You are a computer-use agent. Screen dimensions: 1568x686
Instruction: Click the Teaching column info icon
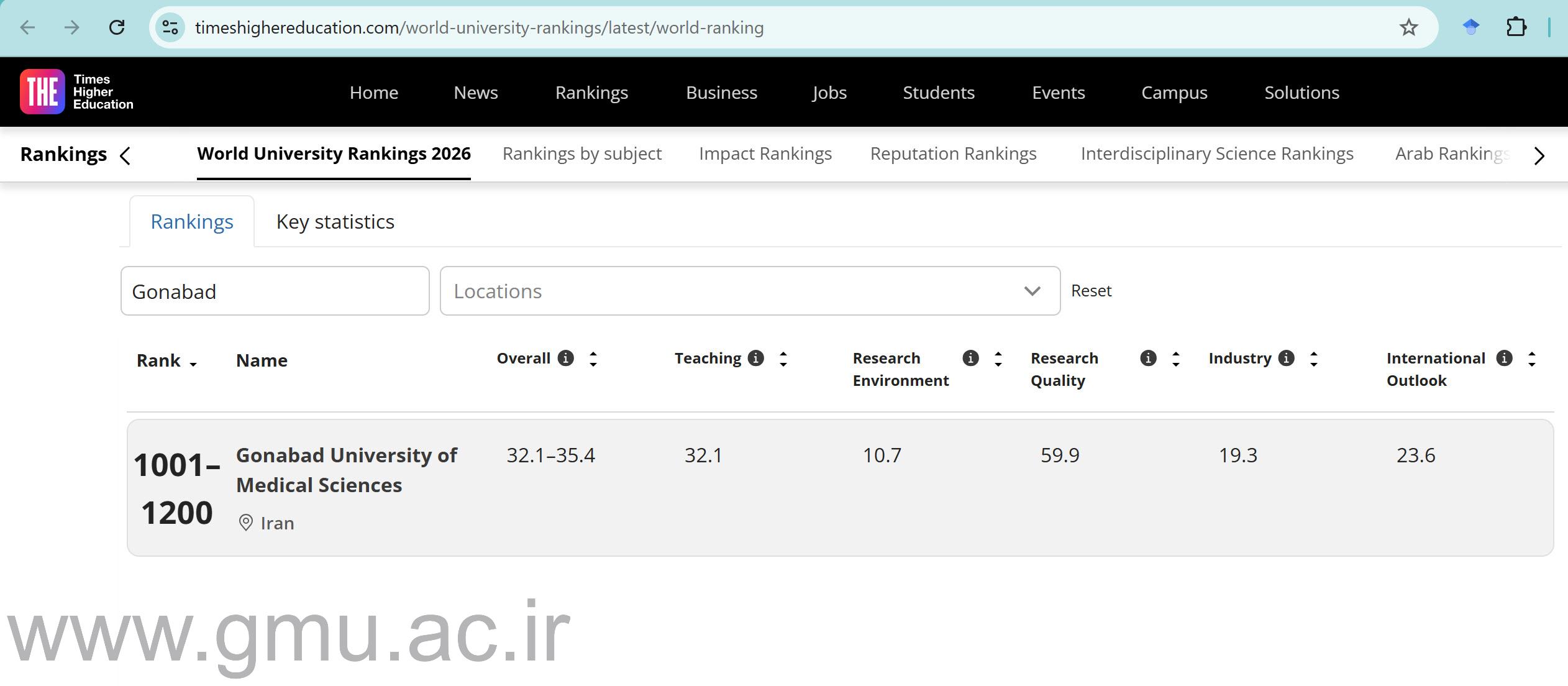point(755,358)
